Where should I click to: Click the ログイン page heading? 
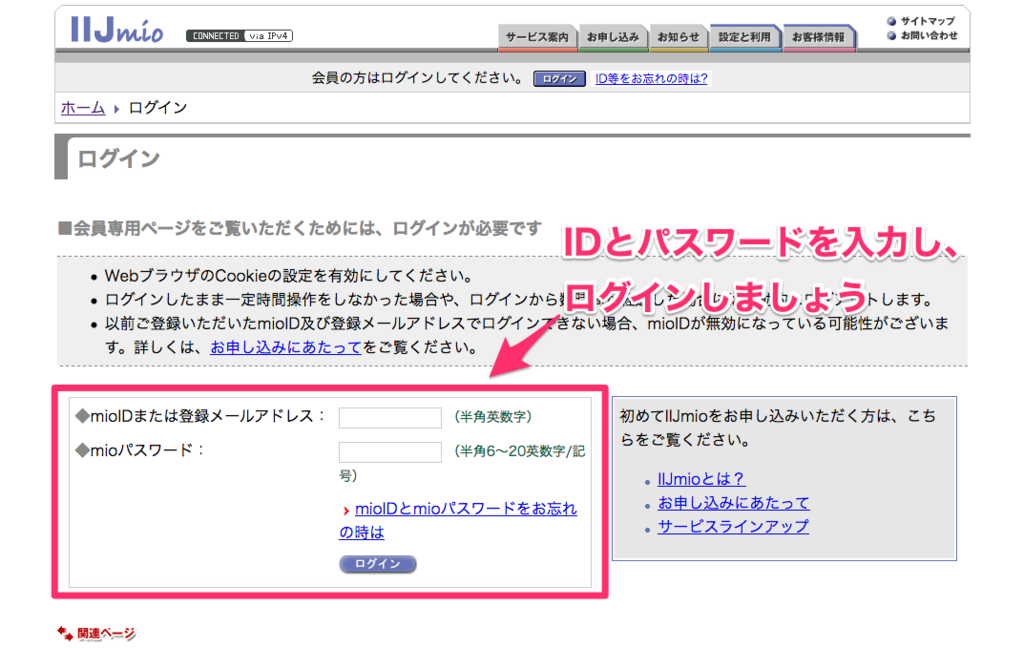click(x=118, y=159)
